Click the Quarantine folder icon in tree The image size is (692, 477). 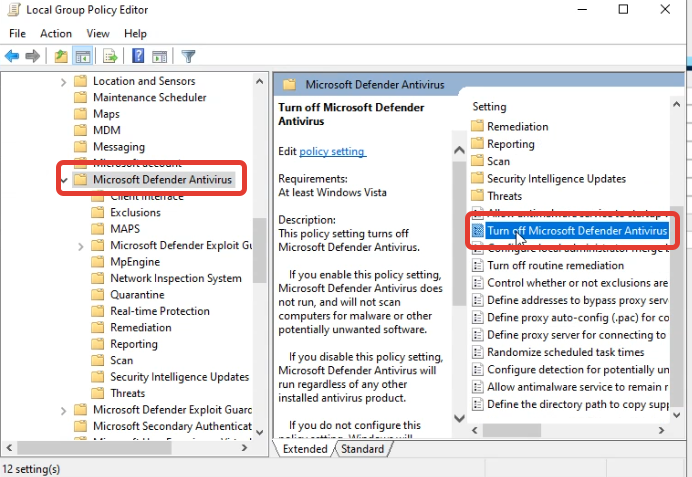pyautogui.click(x=98, y=294)
